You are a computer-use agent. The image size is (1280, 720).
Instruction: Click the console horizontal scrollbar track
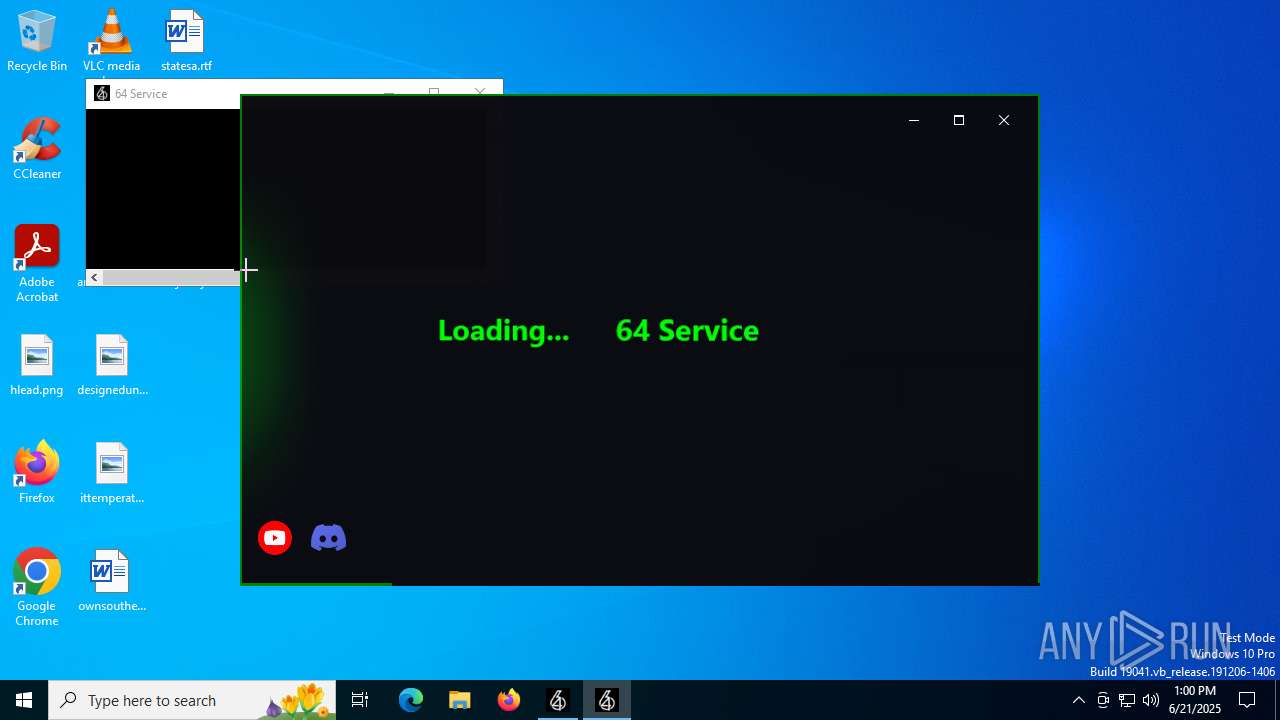coord(171,278)
